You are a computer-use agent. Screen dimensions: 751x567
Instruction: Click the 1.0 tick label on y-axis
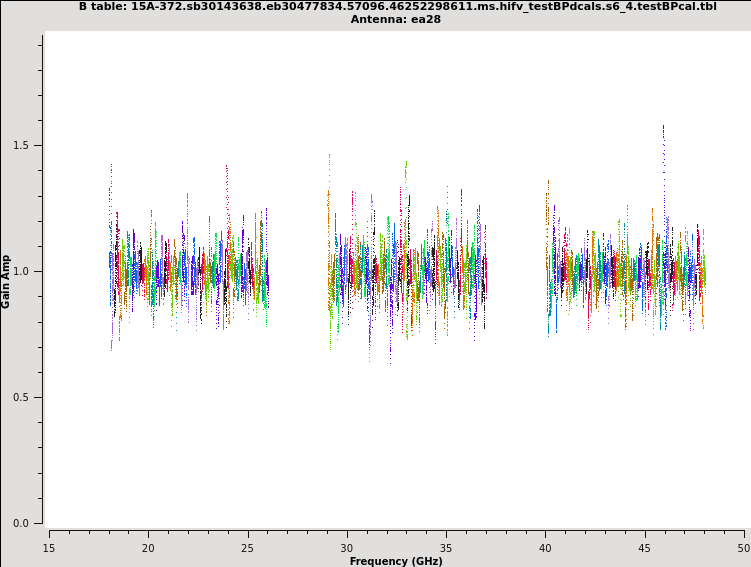coord(20,271)
